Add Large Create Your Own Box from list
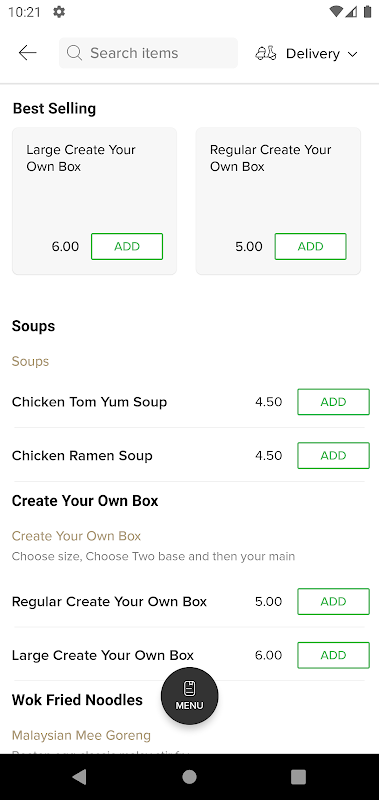The height and width of the screenshot is (800, 379). pos(334,655)
